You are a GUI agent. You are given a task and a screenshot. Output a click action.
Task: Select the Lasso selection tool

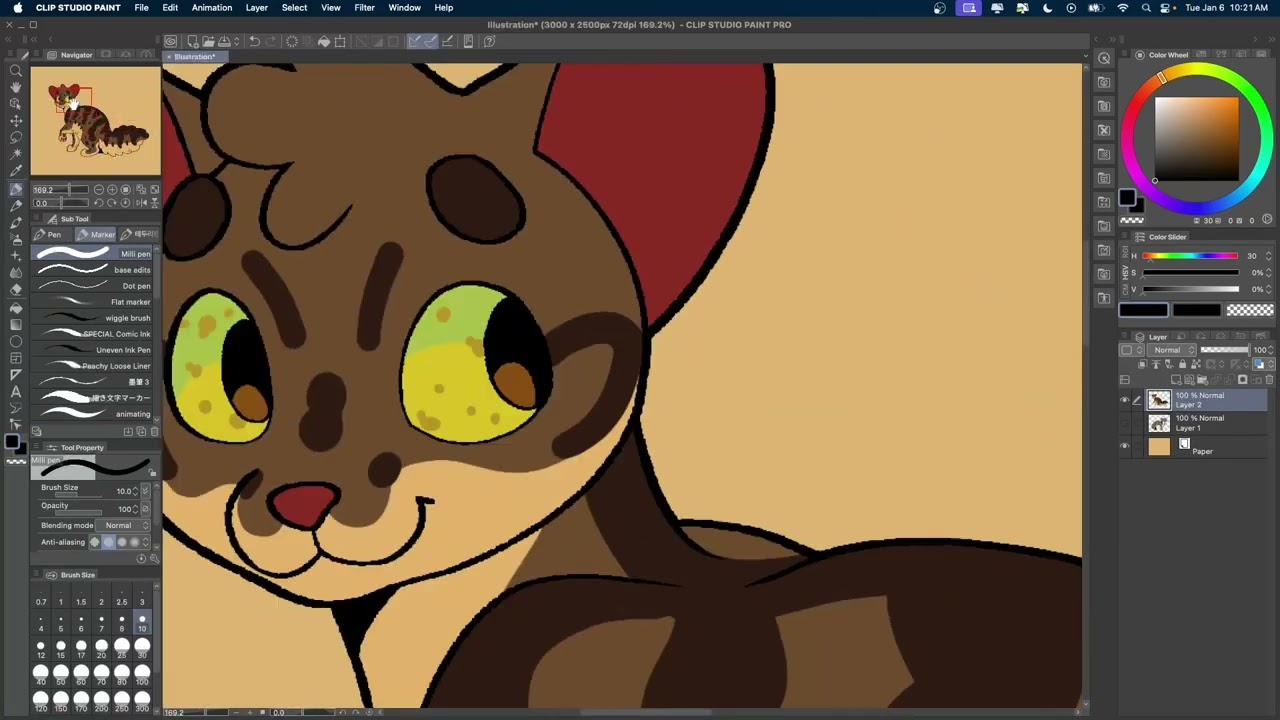pos(16,138)
